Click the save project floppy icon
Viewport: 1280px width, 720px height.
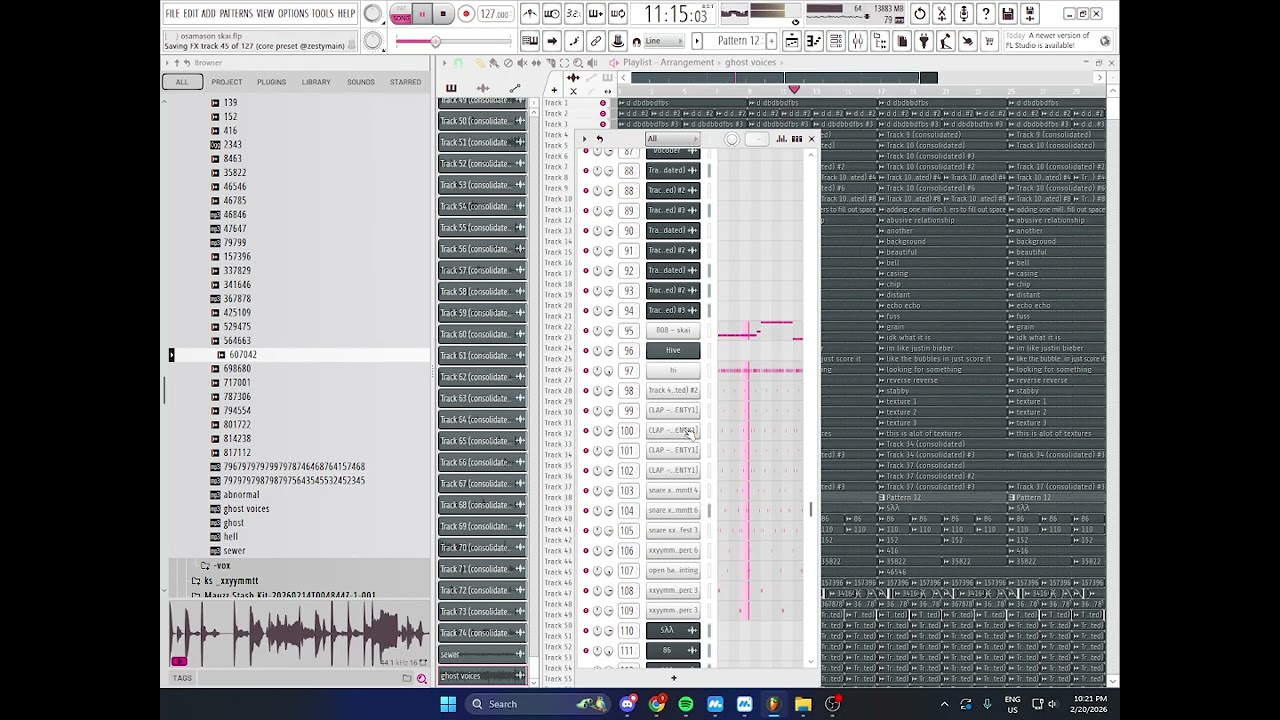1008,14
